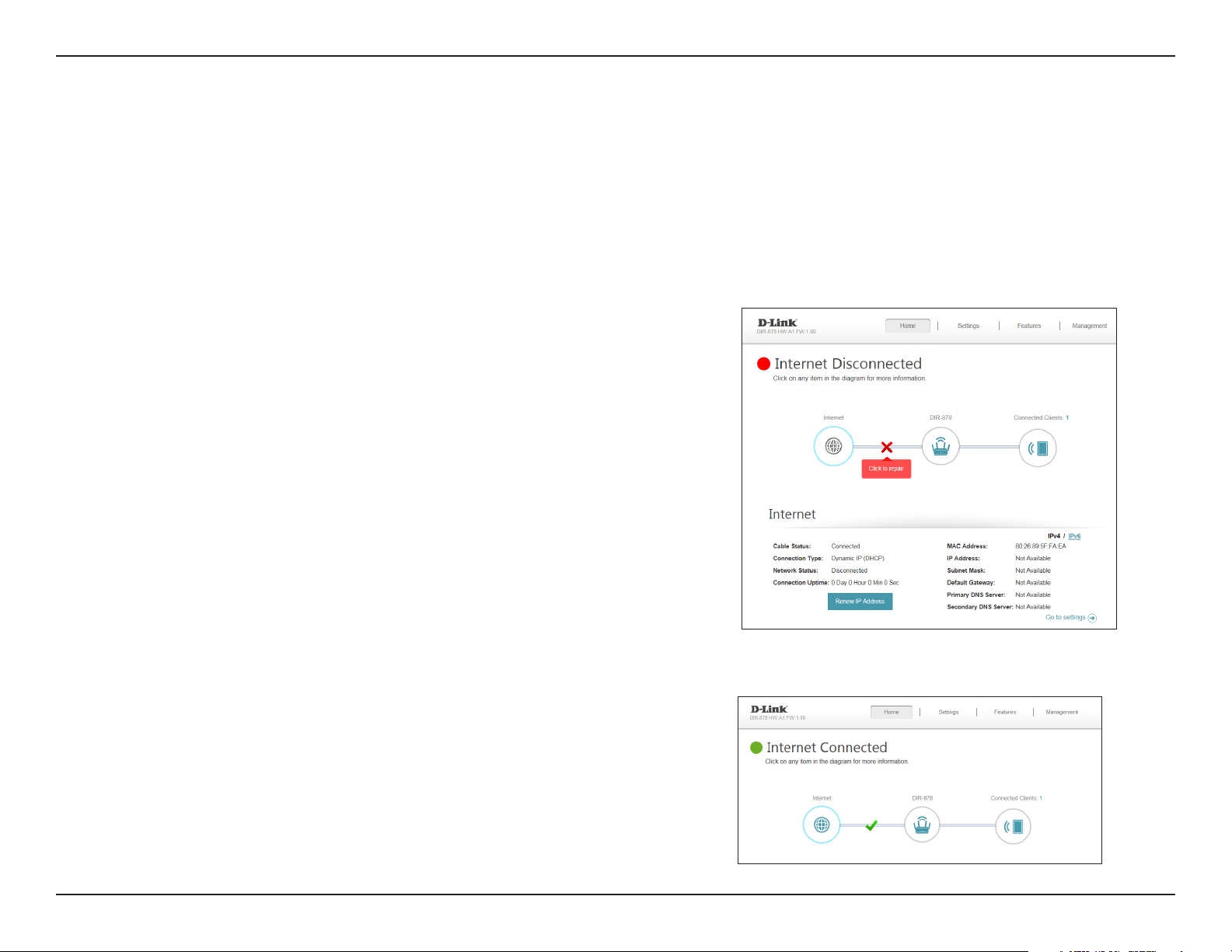Open the Management menu in the Internet Connected screenshot
The width and height of the screenshot is (1232, 952).
pyautogui.click(x=1062, y=712)
